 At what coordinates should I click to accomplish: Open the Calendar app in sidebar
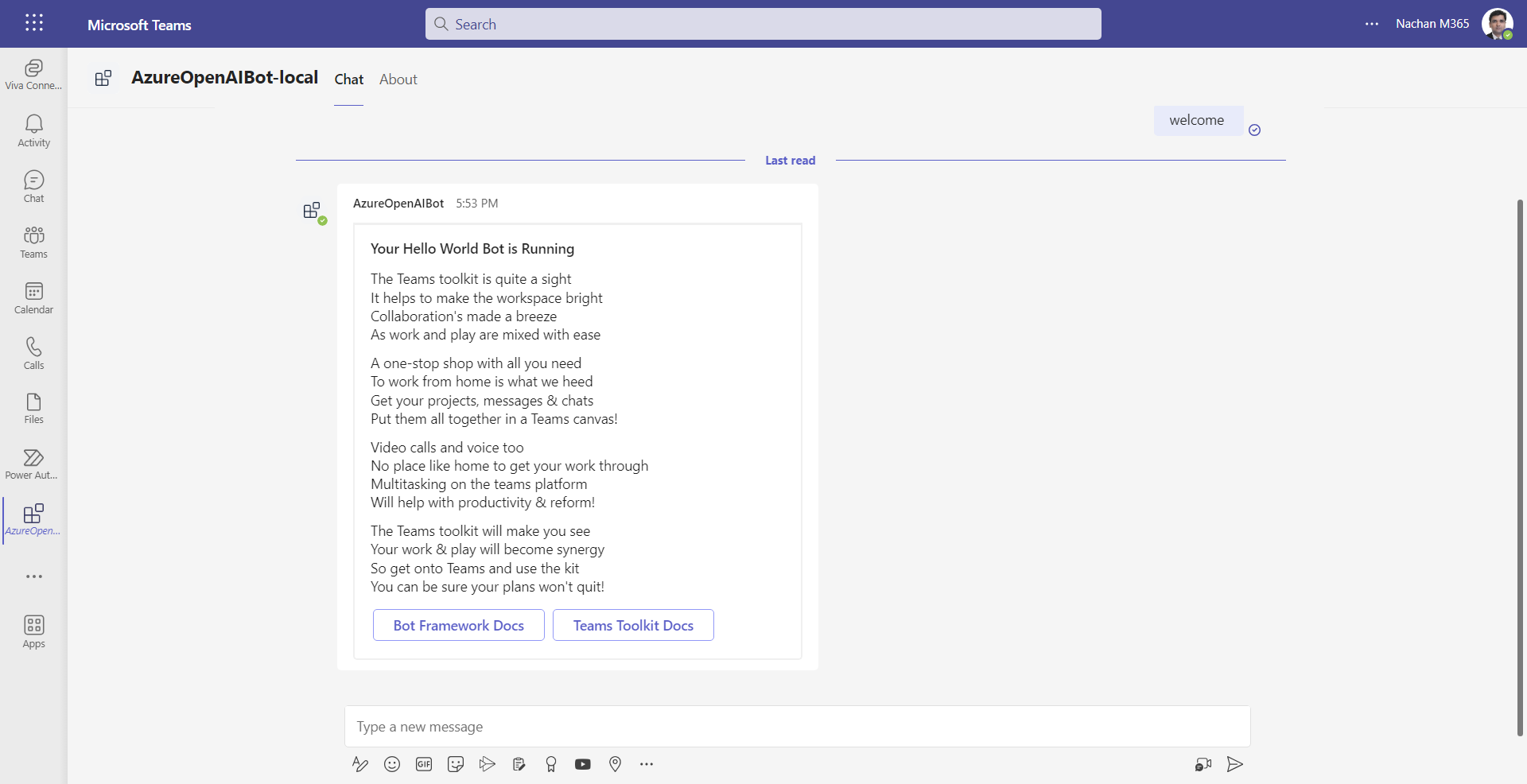click(33, 298)
